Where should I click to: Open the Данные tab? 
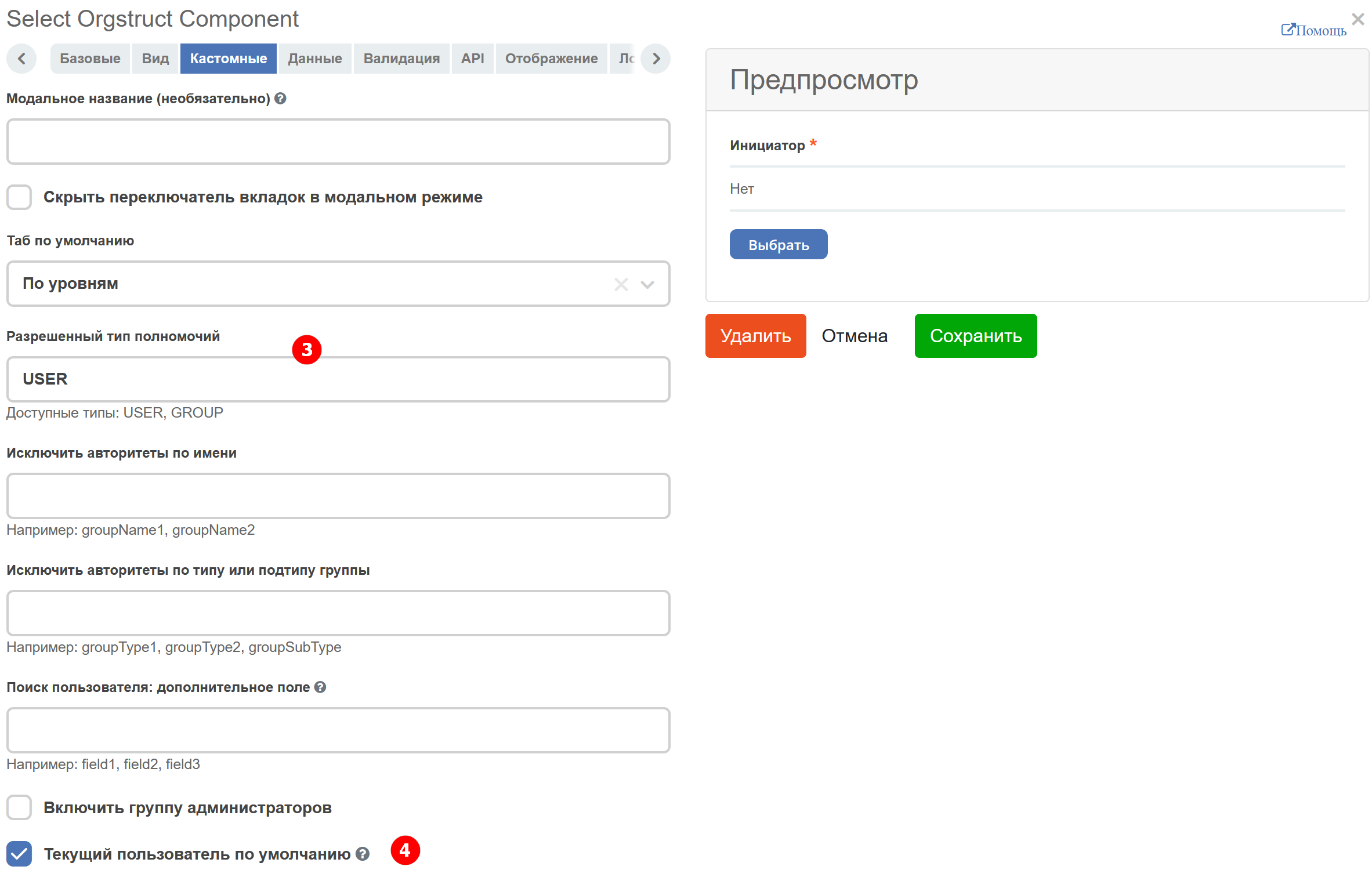tap(315, 59)
